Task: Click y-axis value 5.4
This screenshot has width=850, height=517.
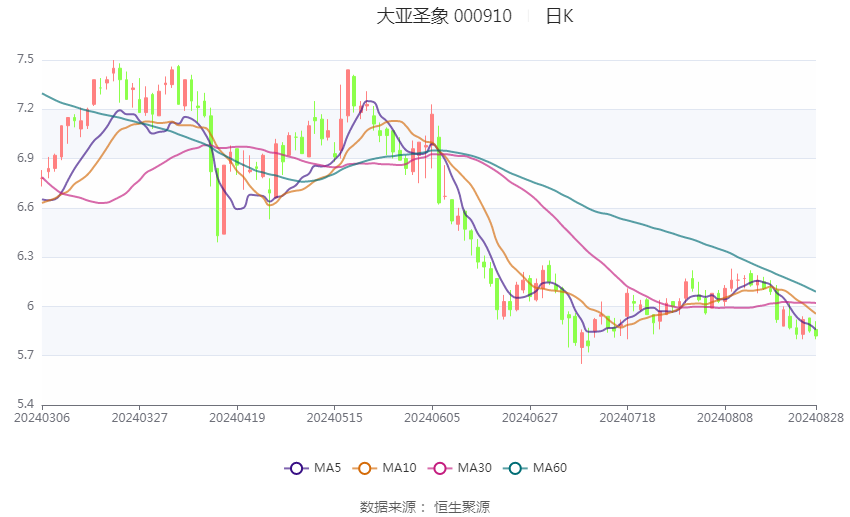Action: [x=25, y=404]
